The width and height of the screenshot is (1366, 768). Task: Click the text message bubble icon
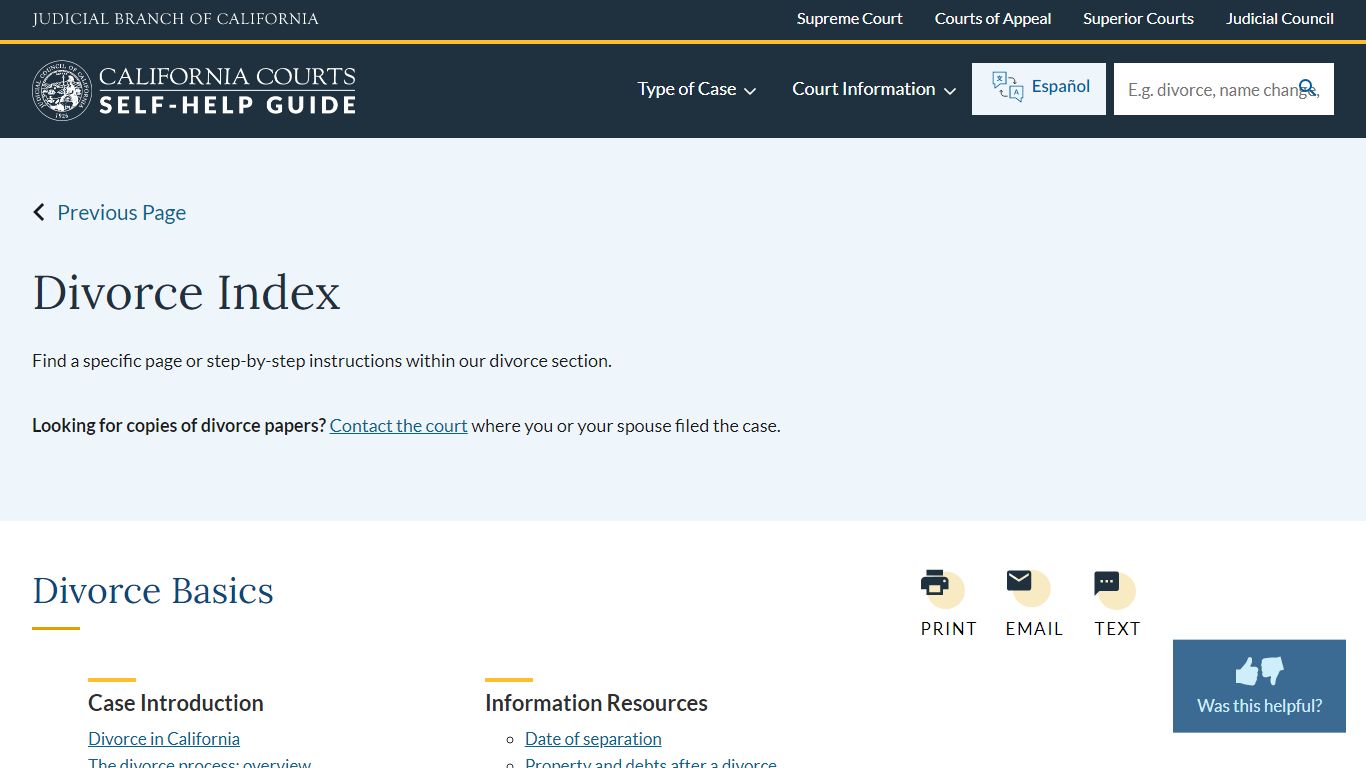(x=1106, y=583)
